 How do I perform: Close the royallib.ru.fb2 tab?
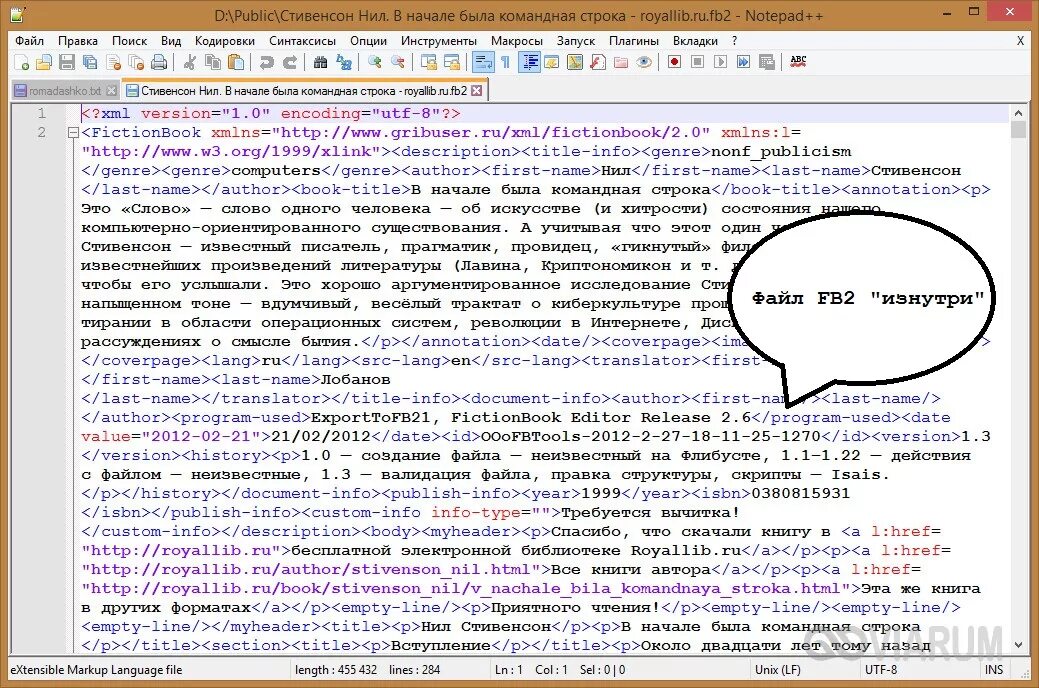tap(476, 90)
